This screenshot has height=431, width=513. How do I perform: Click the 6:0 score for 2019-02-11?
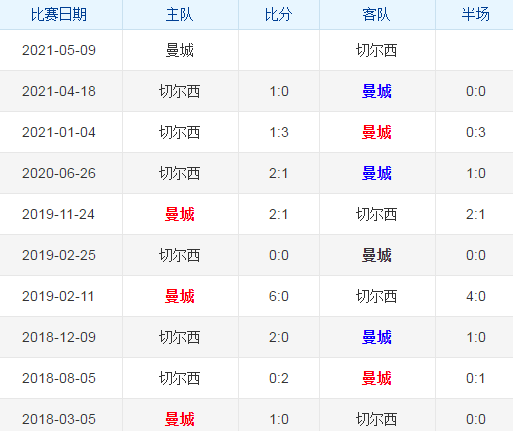coord(279,296)
